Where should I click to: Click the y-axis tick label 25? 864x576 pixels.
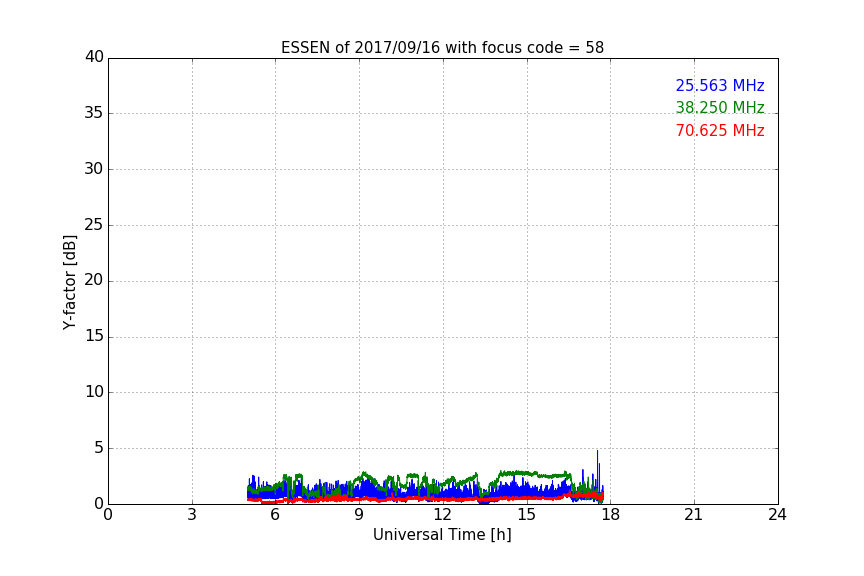click(x=94, y=225)
